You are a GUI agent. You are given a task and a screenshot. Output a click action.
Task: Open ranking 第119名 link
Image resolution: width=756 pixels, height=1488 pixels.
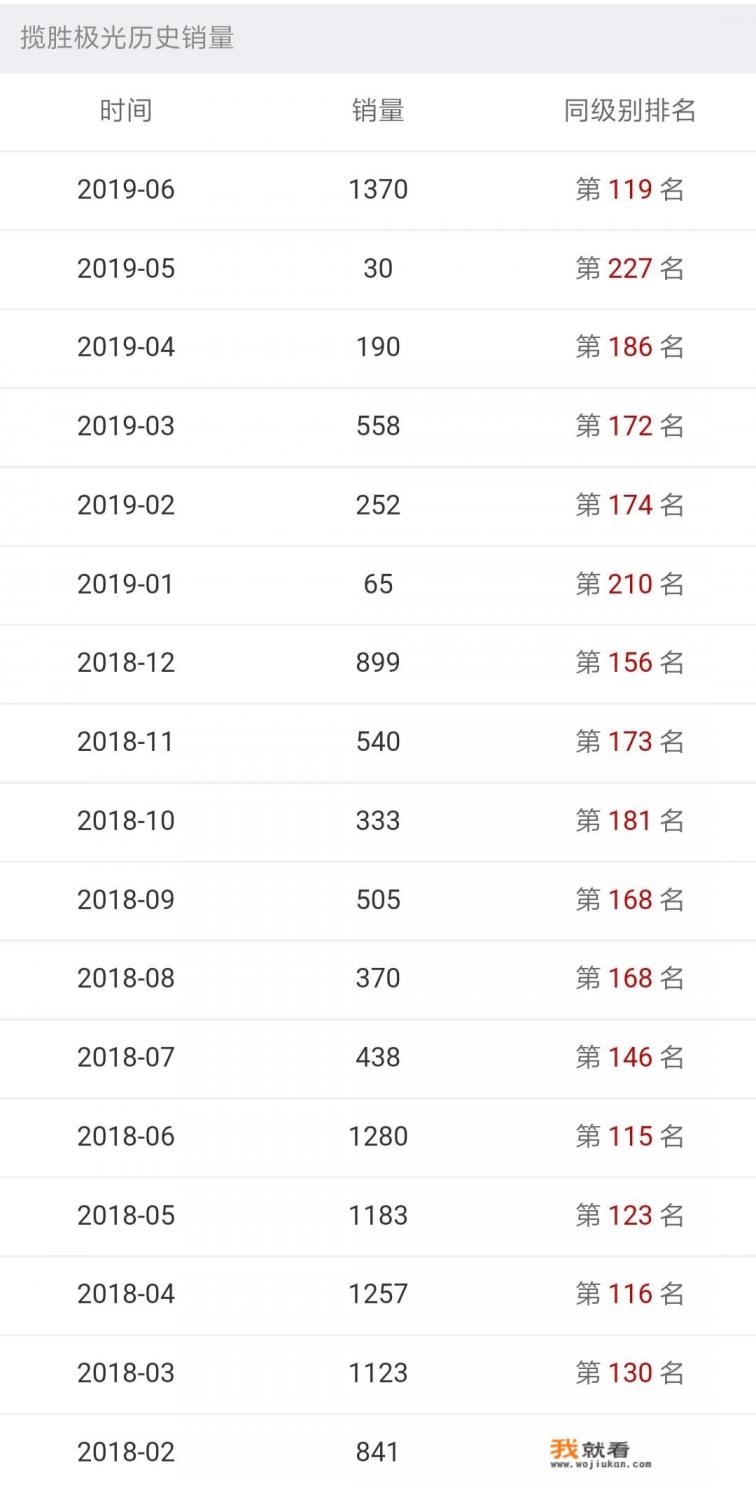(629, 189)
